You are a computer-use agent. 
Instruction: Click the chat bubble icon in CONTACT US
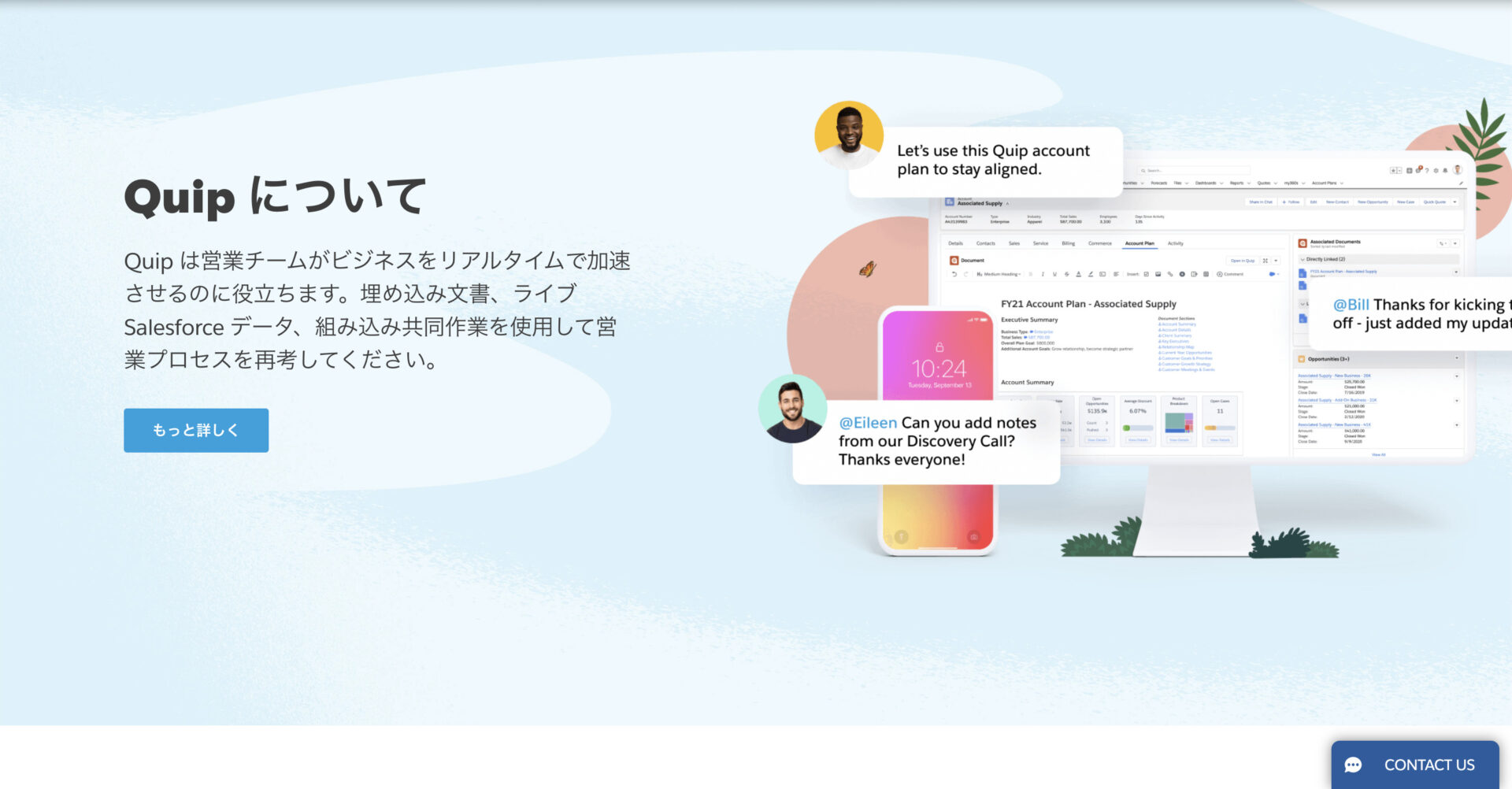coord(1353,765)
